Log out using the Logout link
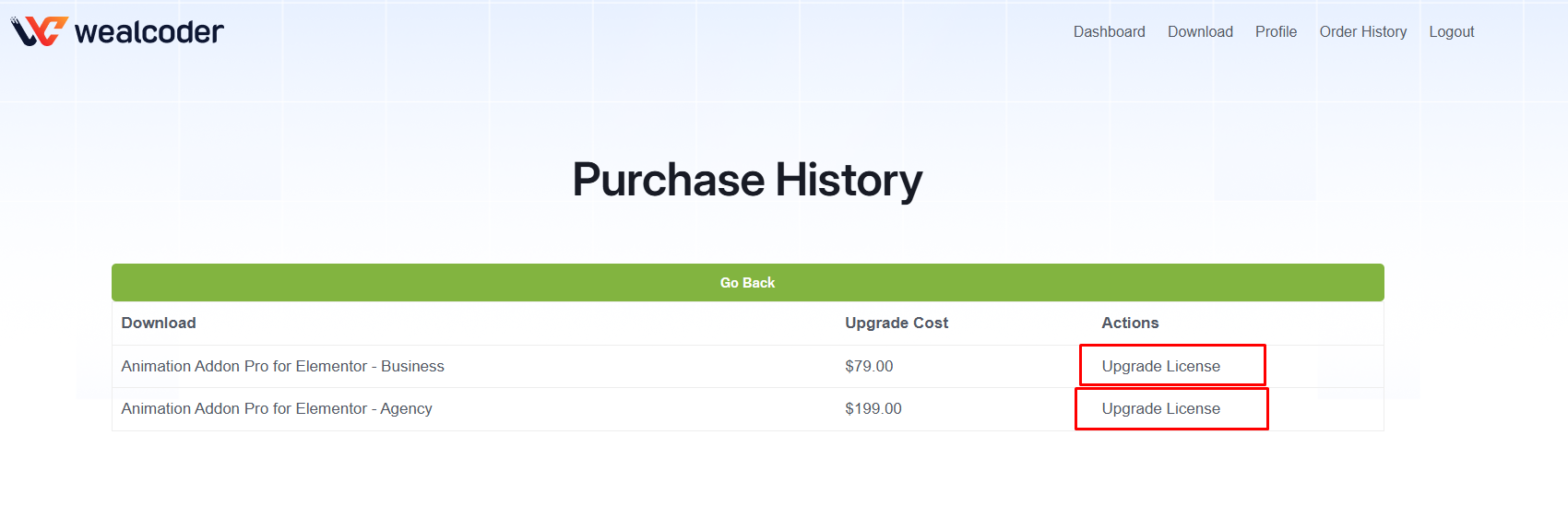This screenshot has width=1568, height=506. click(x=1452, y=31)
